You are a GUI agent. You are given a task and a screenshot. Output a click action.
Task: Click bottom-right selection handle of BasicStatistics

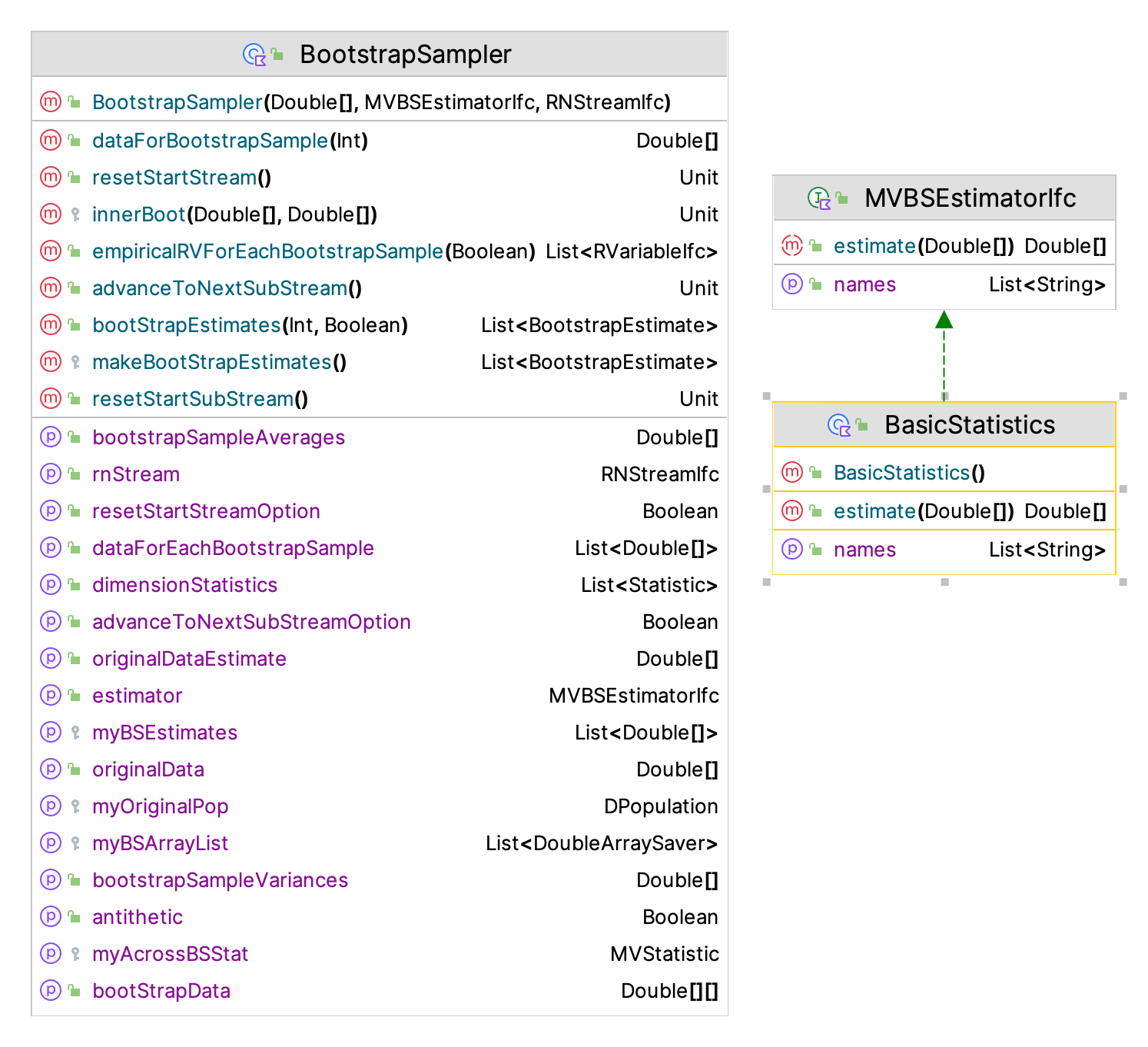coord(1123,582)
